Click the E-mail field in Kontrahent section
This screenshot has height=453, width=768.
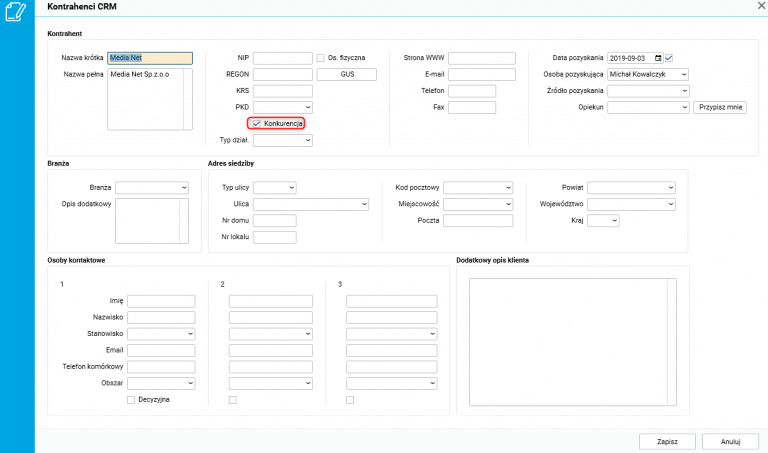tap(482, 74)
